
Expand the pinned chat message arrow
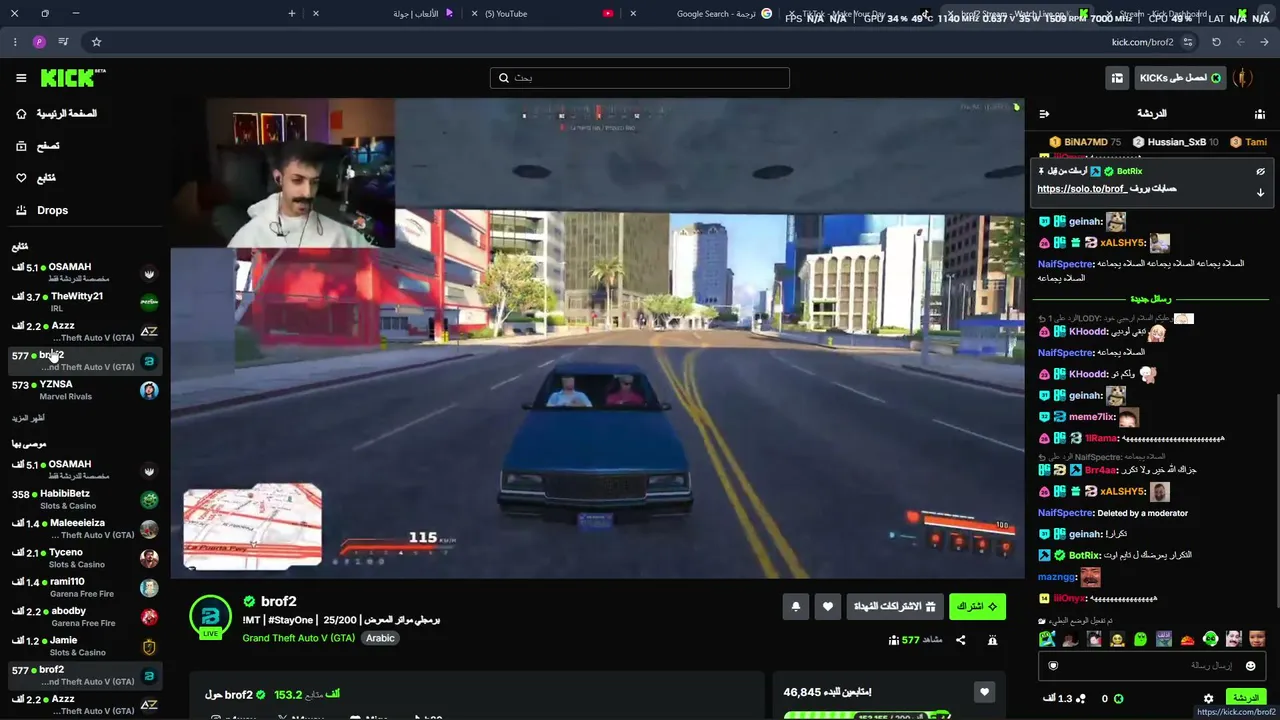1260,192
